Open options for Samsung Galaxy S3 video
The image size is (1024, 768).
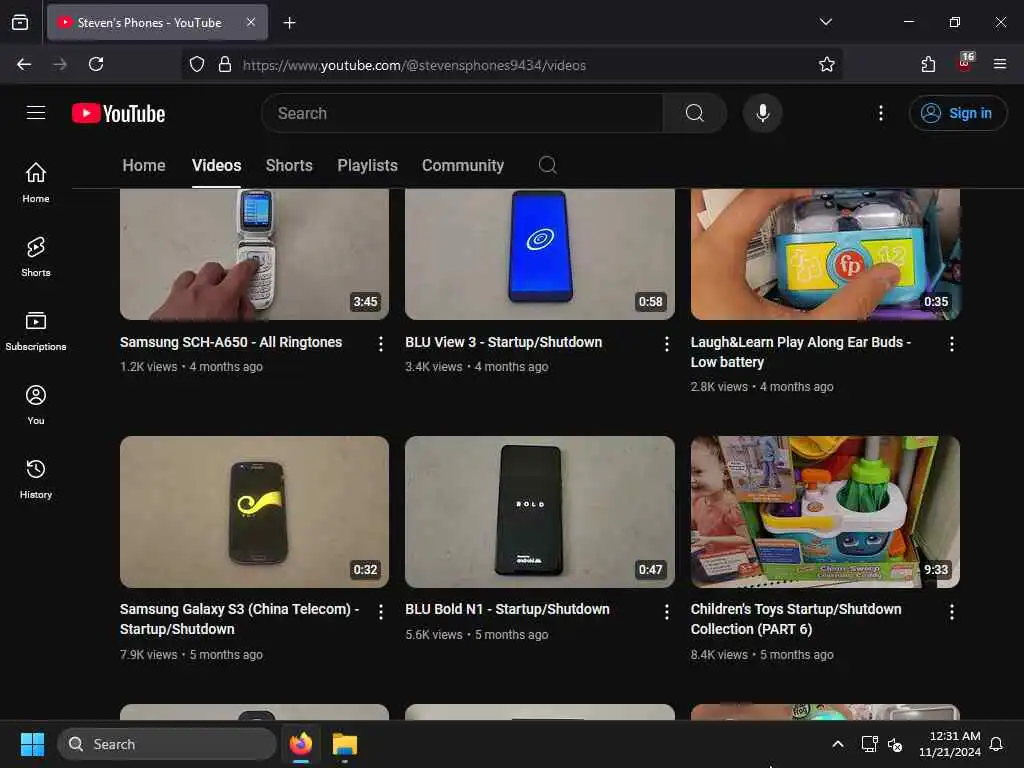coord(381,611)
